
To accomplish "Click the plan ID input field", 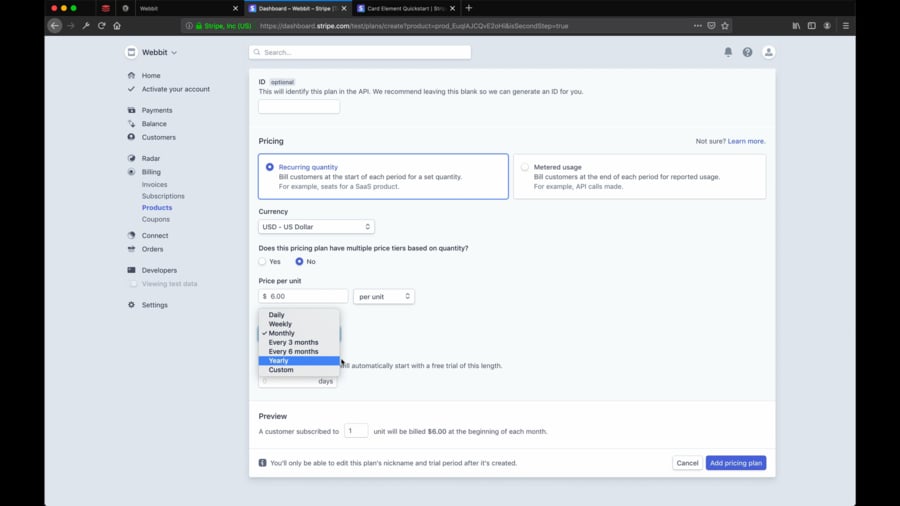I will [x=299, y=107].
